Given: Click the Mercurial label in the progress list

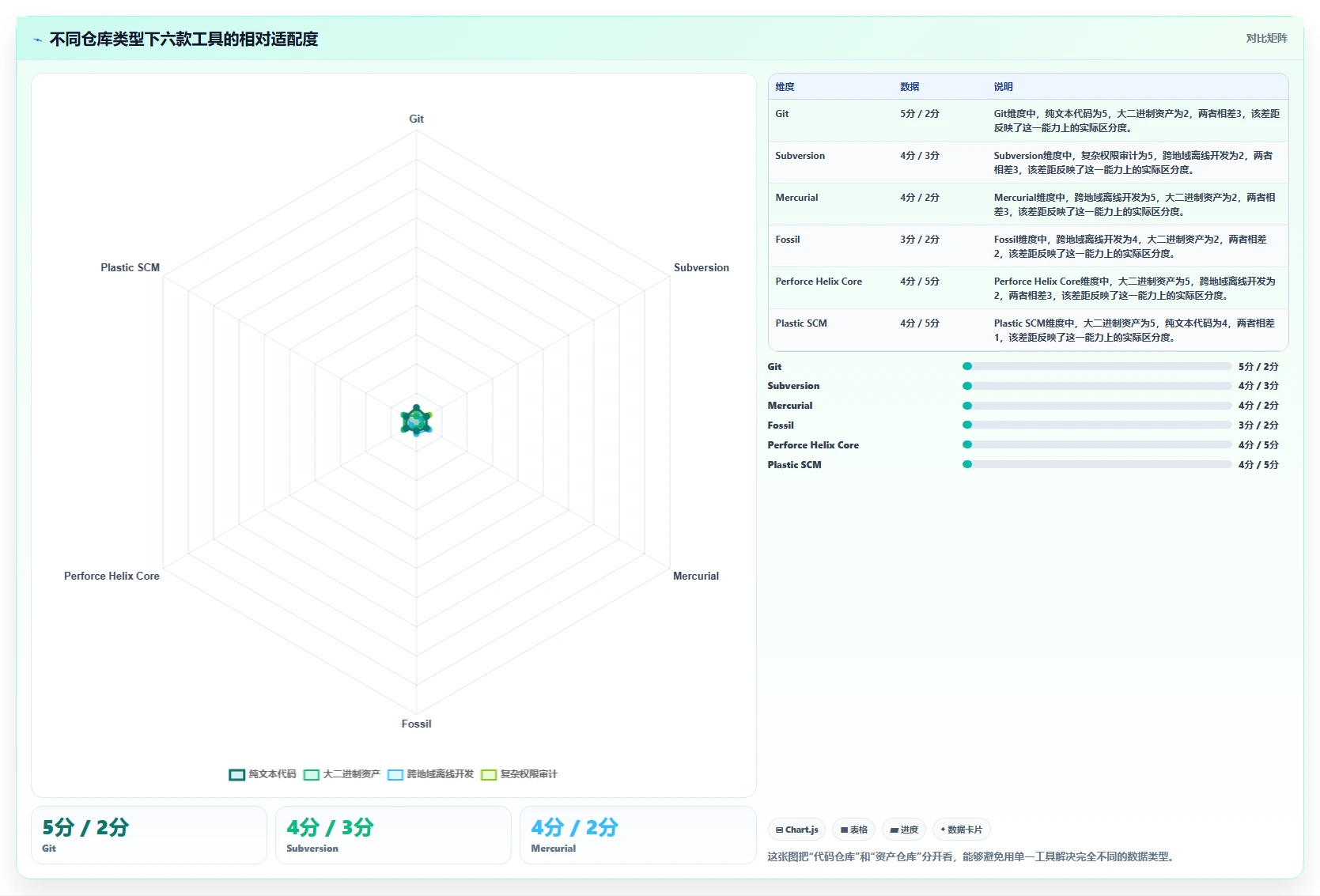Looking at the screenshot, I should click(x=789, y=406).
